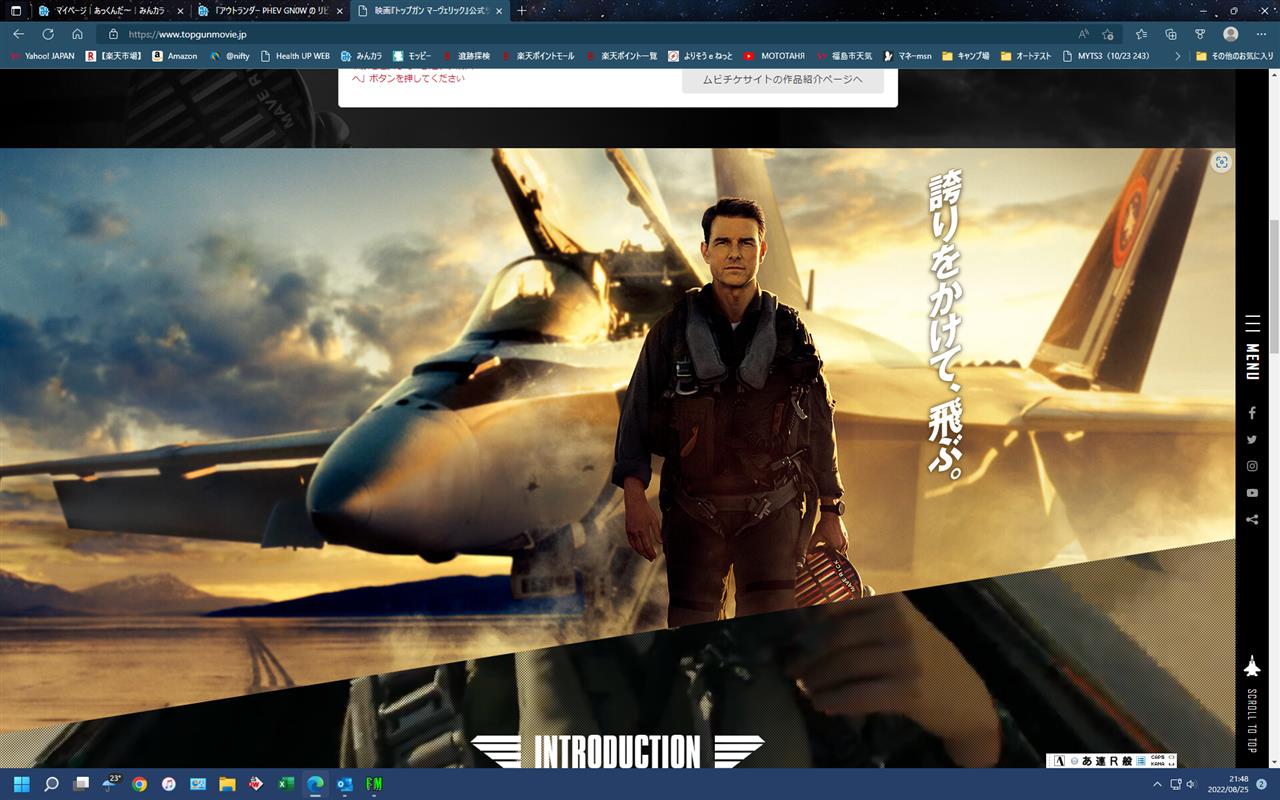Click the scrollbar down arrow
This screenshot has width=1280, height=800.
tap(1274, 763)
